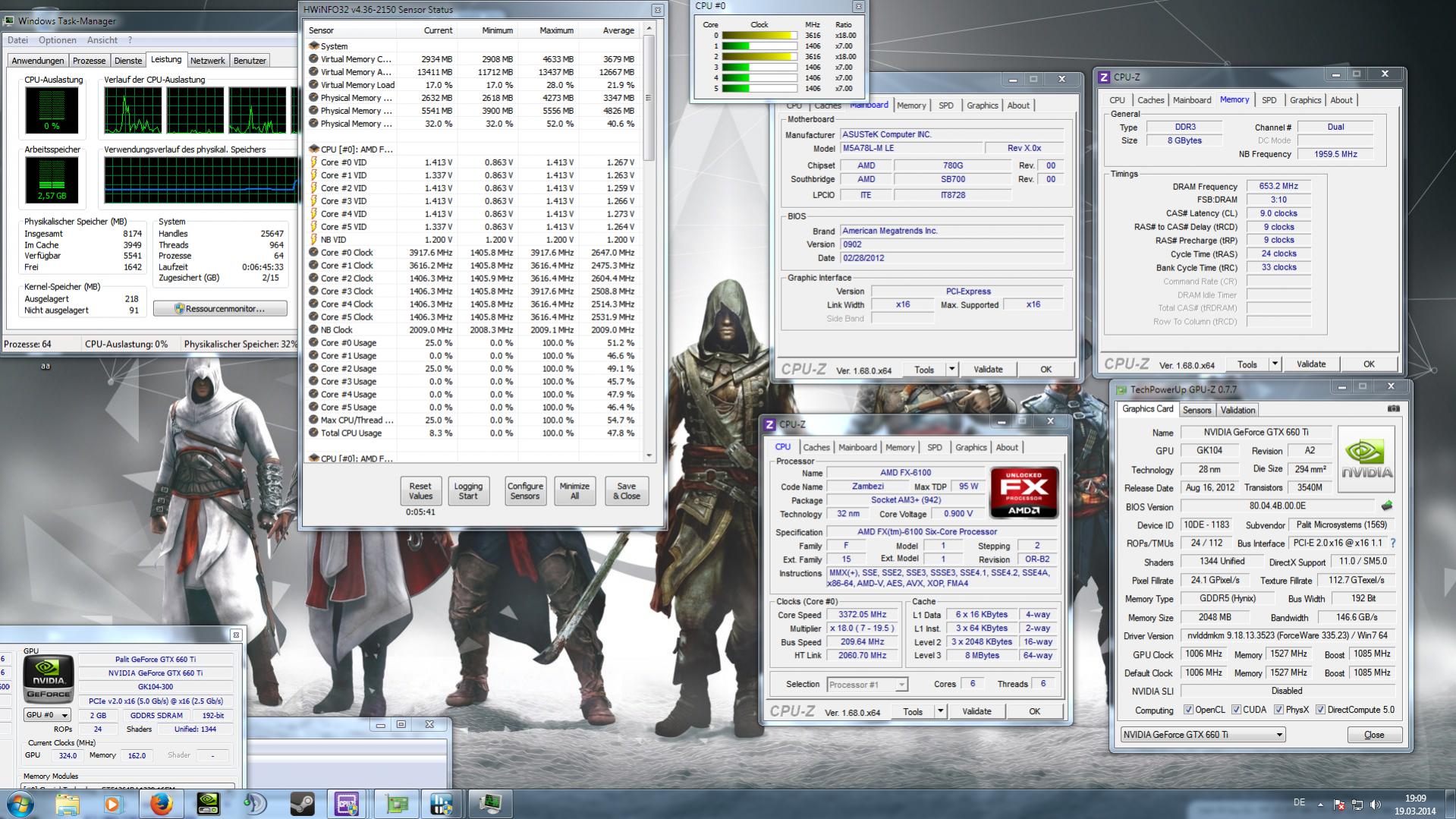The height and width of the screenshot is (819, 1456).
Task: Open NVIDIA GeForce Experience taskbar icon
Action: tap(208, 804)
